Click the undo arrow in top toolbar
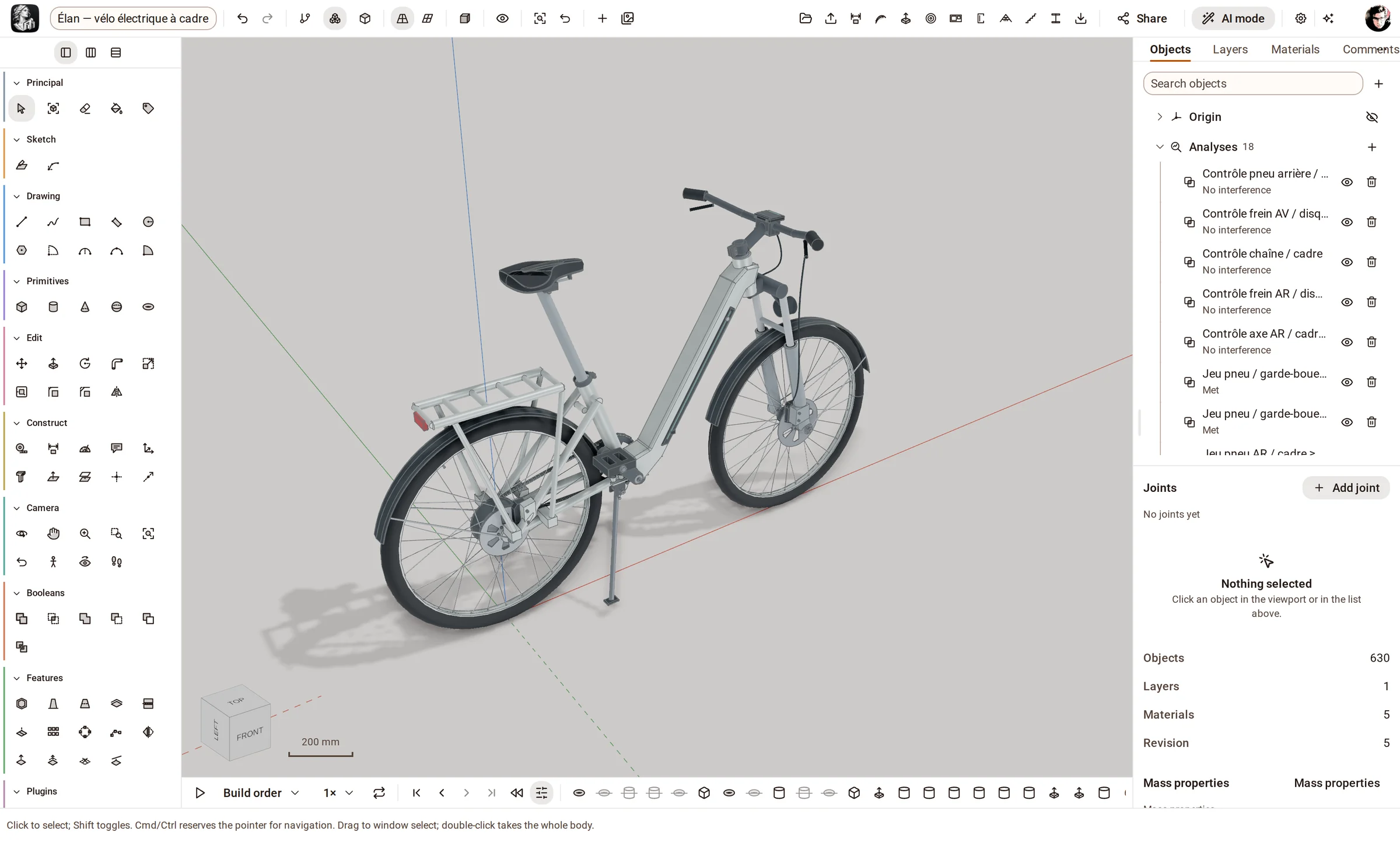1400x842 pixels. pyautogui.click(x=242, y=19)
